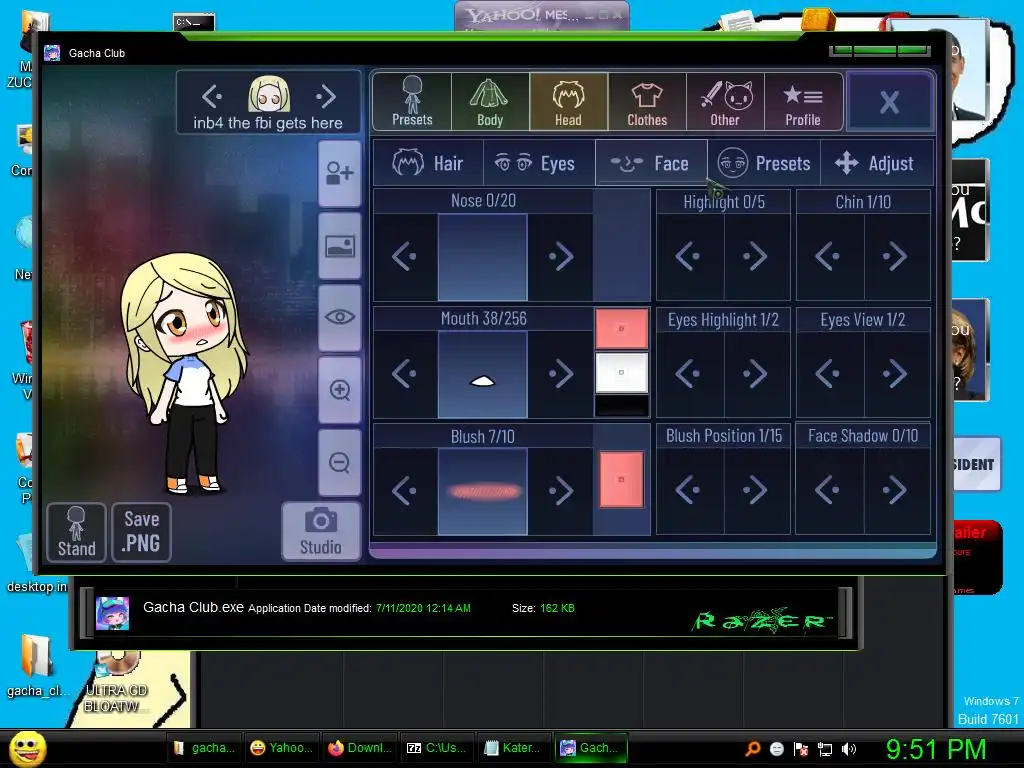Switch to Firefox Downloads taskbar item
The height and width of the screenshot is (768, 1024).
[360, 748]
